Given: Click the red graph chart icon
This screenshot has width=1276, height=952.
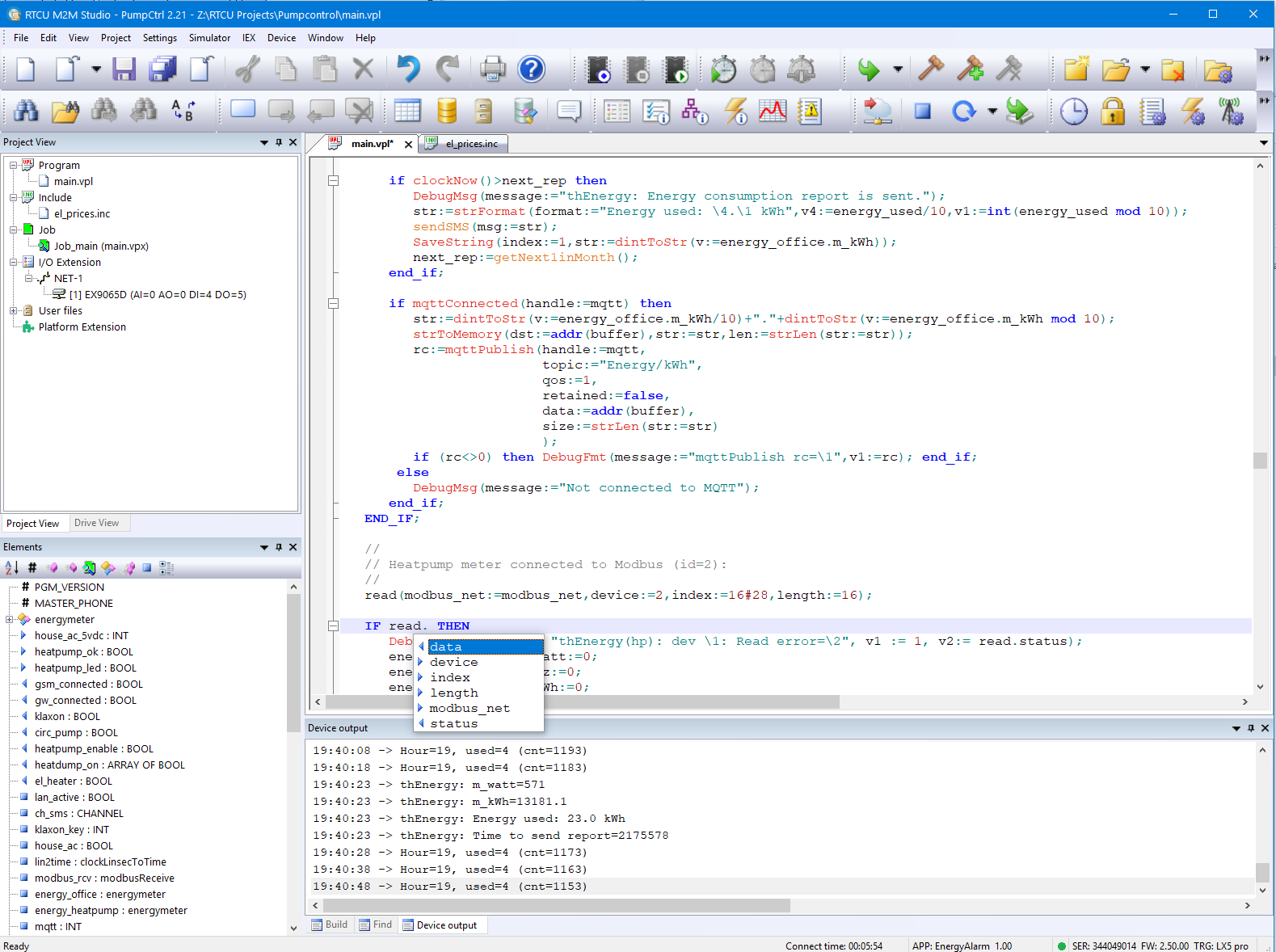Looking at the screenshot, I should [772, 111].
